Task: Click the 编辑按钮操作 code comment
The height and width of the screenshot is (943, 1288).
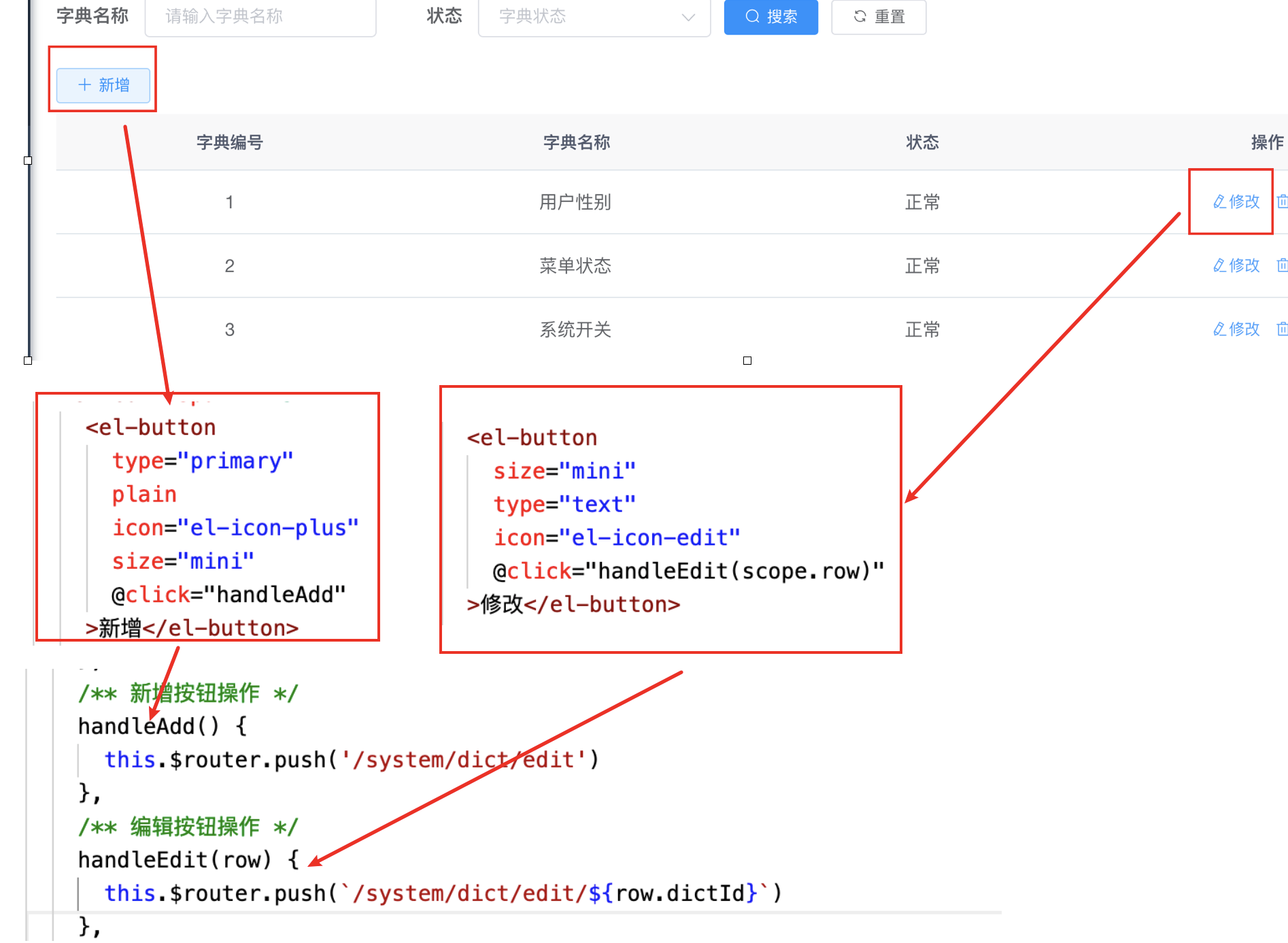Action: click(188, 827)
